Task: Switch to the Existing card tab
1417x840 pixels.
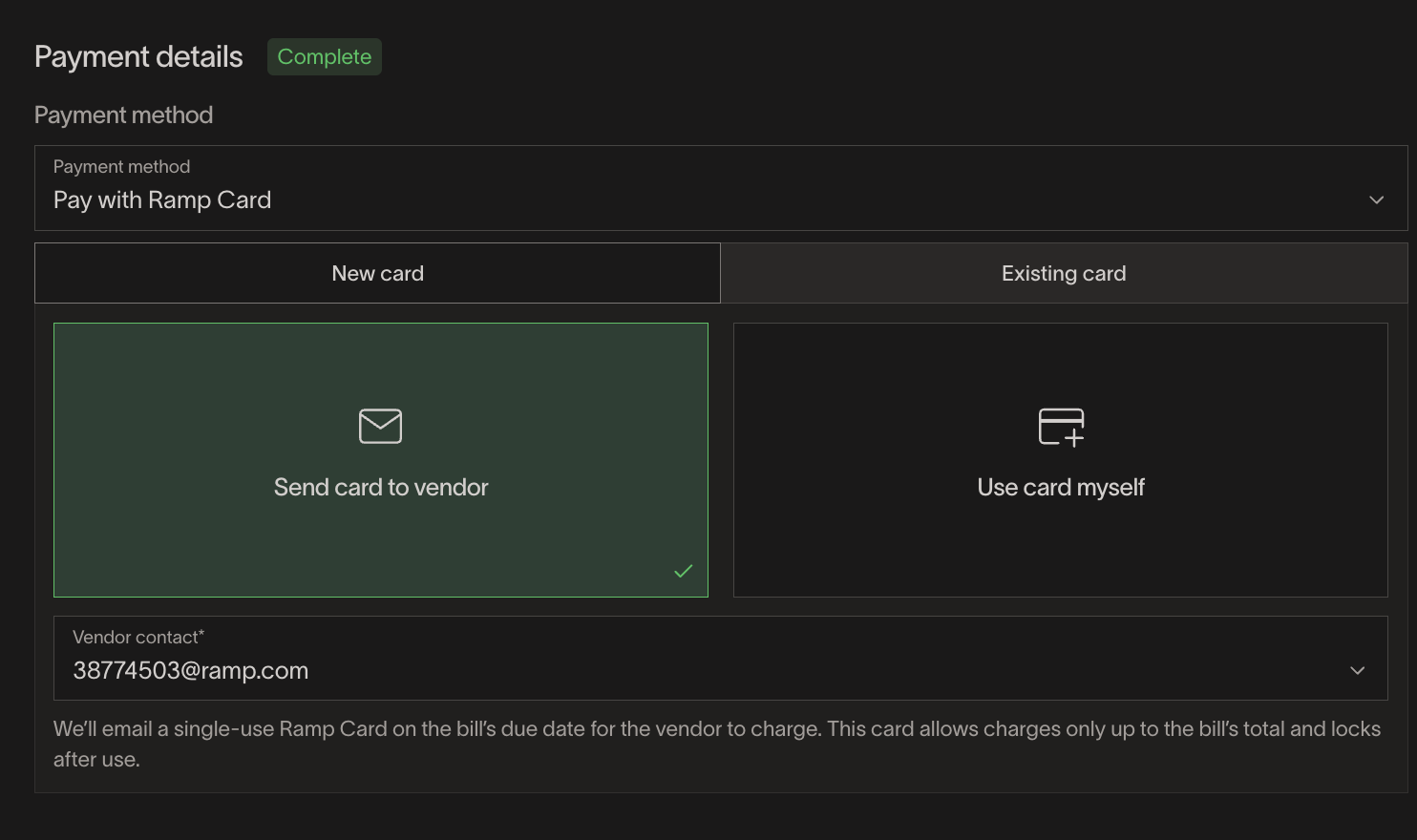Action: click(1063, 273)
